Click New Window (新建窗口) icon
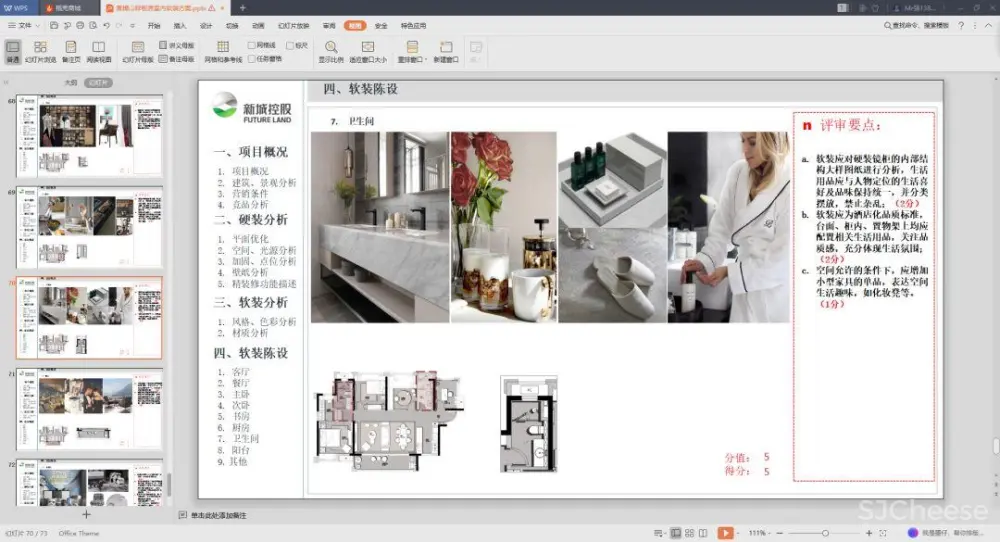The width and height of the screenshot is (1000, 542). click(446, 51)
